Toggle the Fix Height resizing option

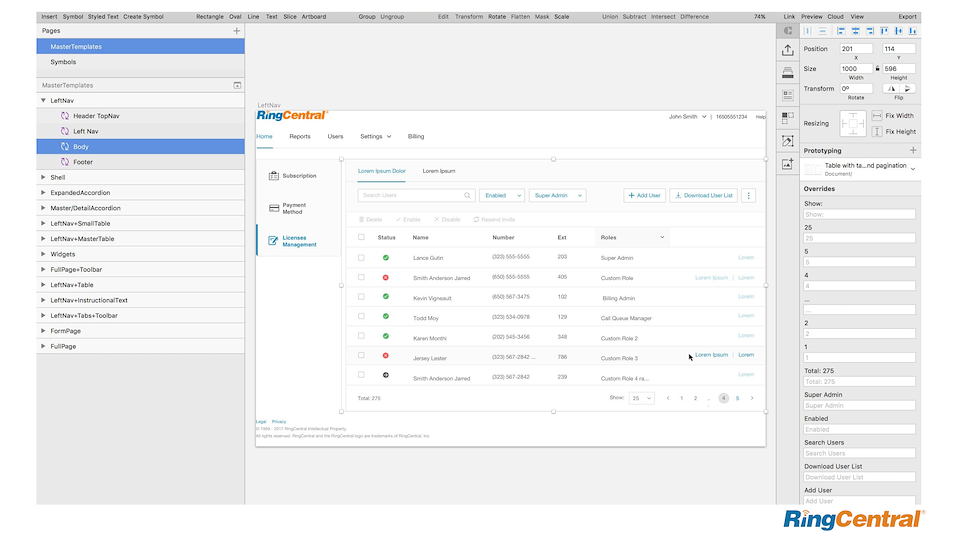pyautogui.click(x=877, y=131)
